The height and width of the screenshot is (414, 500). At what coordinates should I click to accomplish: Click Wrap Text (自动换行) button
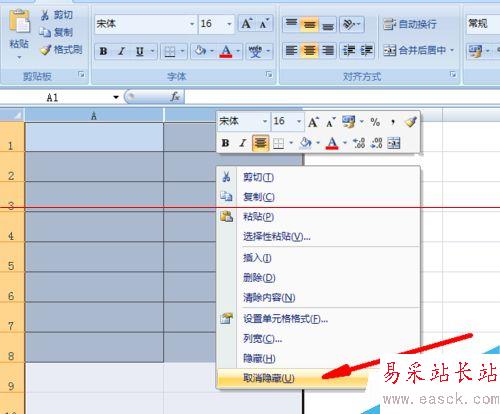(x=410, y=24)
